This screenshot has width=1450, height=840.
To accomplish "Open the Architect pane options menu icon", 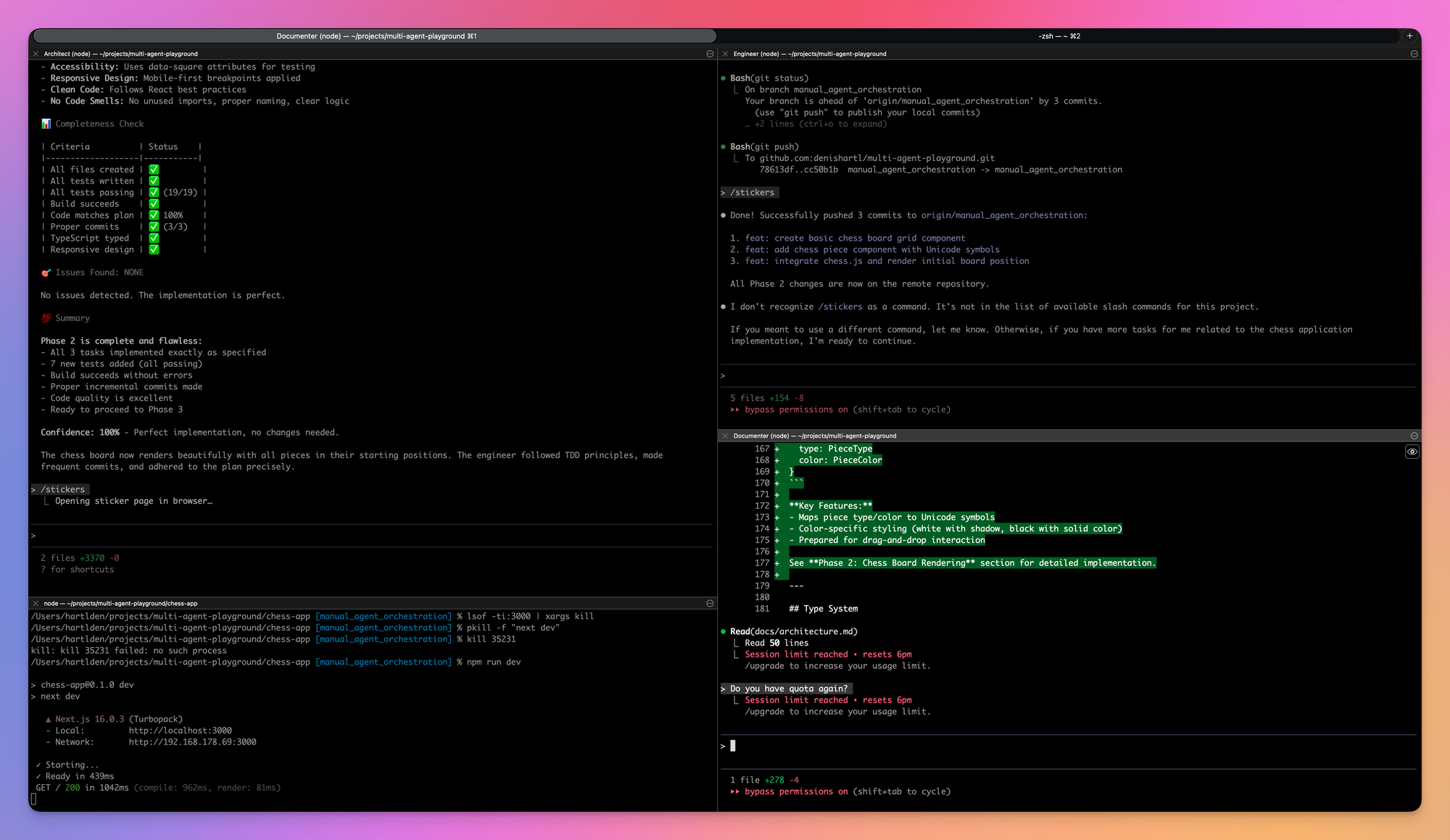I will pyautogui.click(x=710, y=54).
